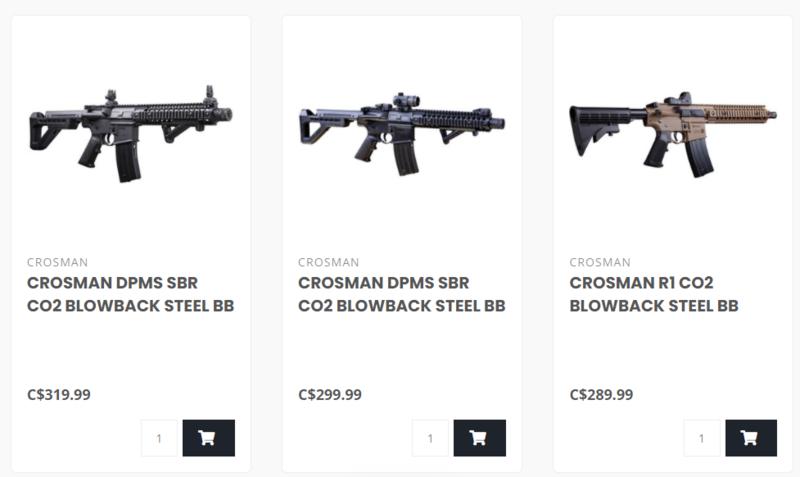Click quantity field for the C$319.99 rifle
Image resolution: width=800 pixels, height=477 pixels.
tap(159, 438)
